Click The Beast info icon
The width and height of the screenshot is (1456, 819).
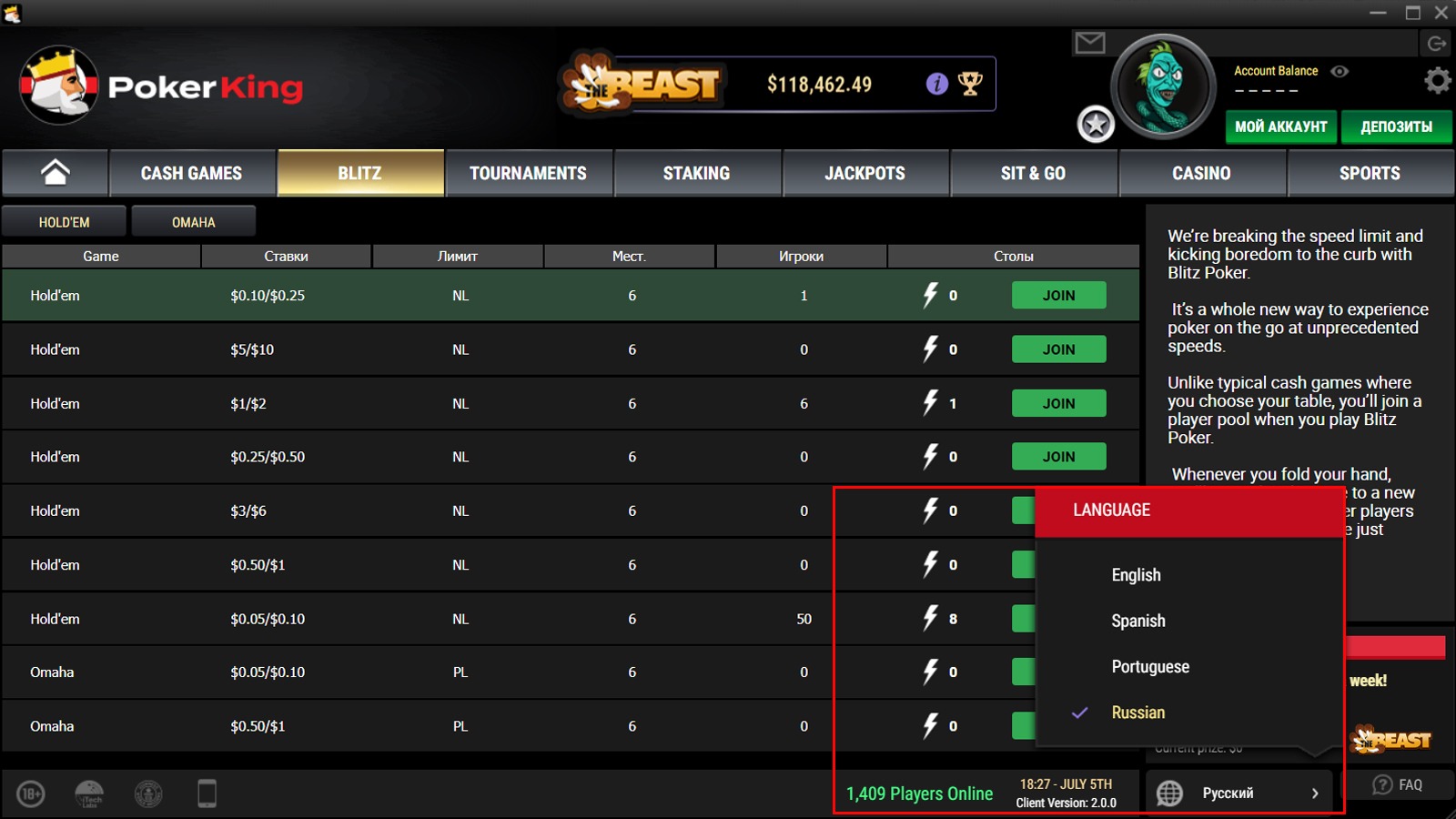pos(937,84)
